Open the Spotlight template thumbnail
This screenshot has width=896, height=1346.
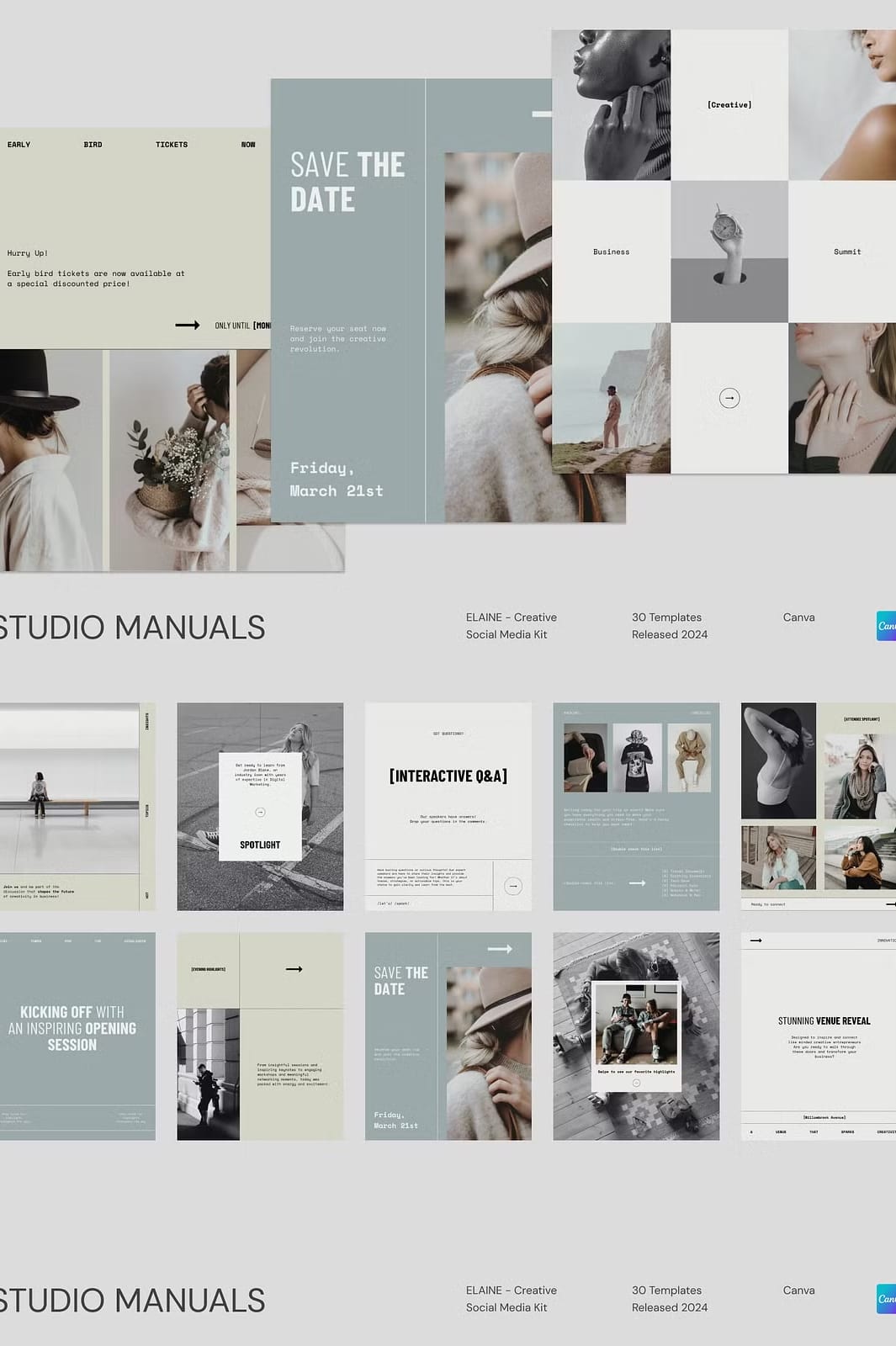click(260, 806)
